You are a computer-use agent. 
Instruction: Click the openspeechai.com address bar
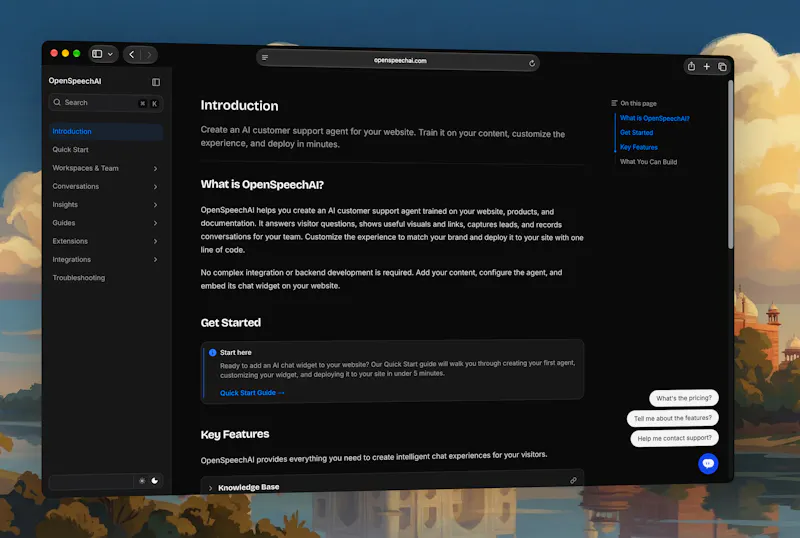click(x=398, y=60)
